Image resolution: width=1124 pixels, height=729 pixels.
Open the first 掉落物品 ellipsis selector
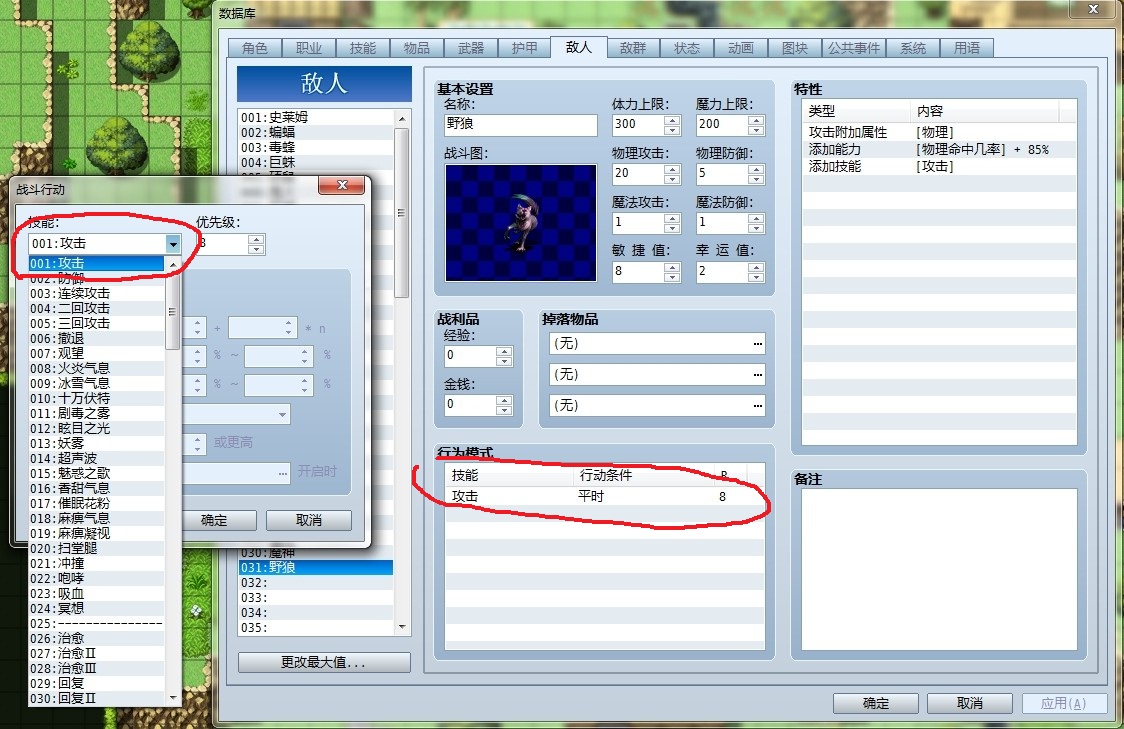click(x=758, y=344)
